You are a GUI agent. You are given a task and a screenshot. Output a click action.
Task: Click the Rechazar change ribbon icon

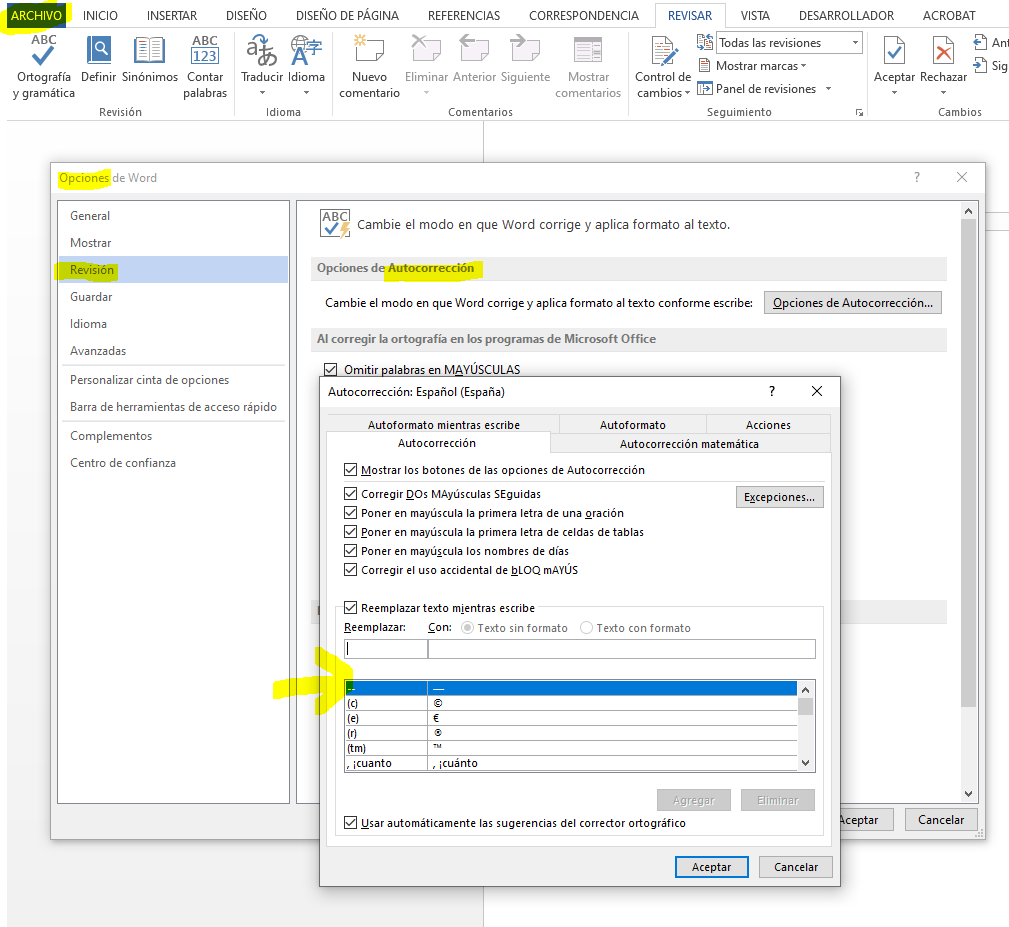(943, 52)
